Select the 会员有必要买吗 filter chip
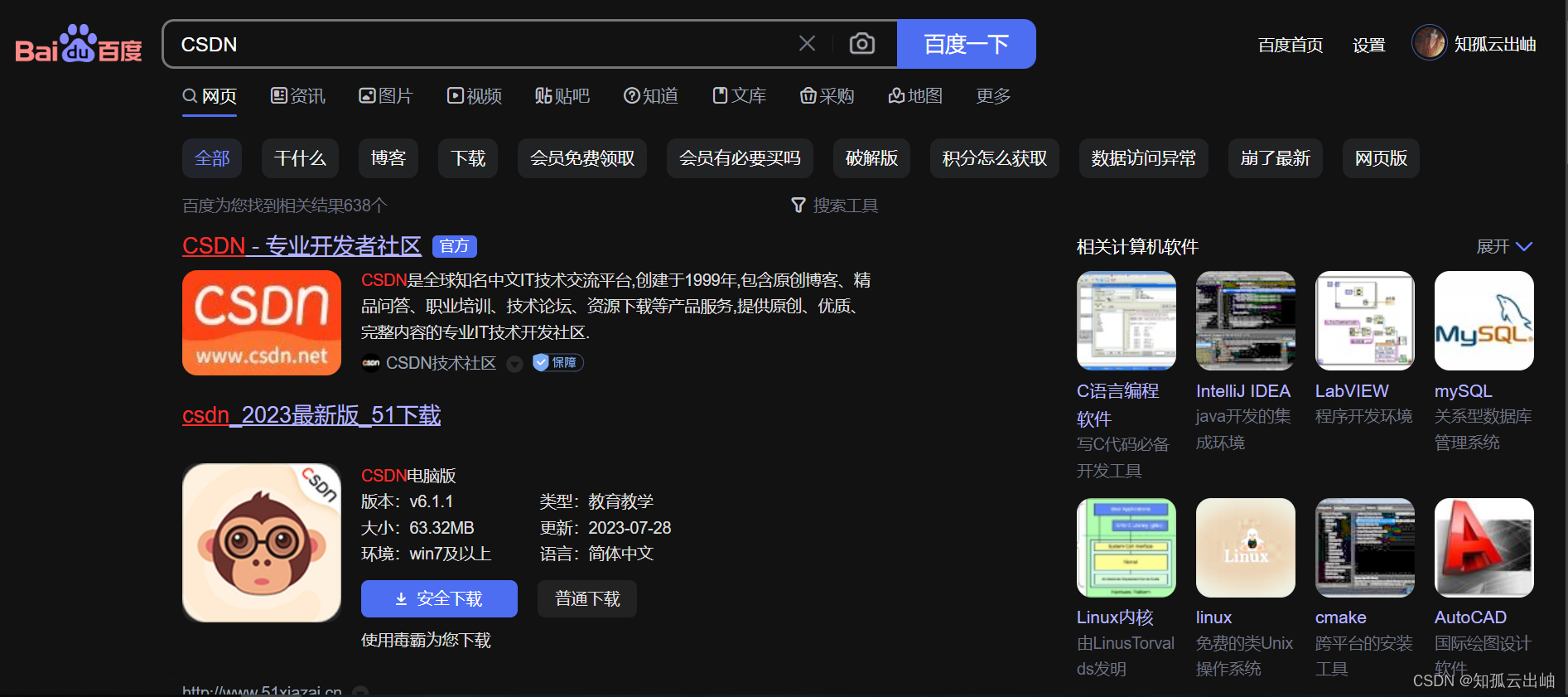Viewport: 1568px width, 697px height. [x=740, y=158]
